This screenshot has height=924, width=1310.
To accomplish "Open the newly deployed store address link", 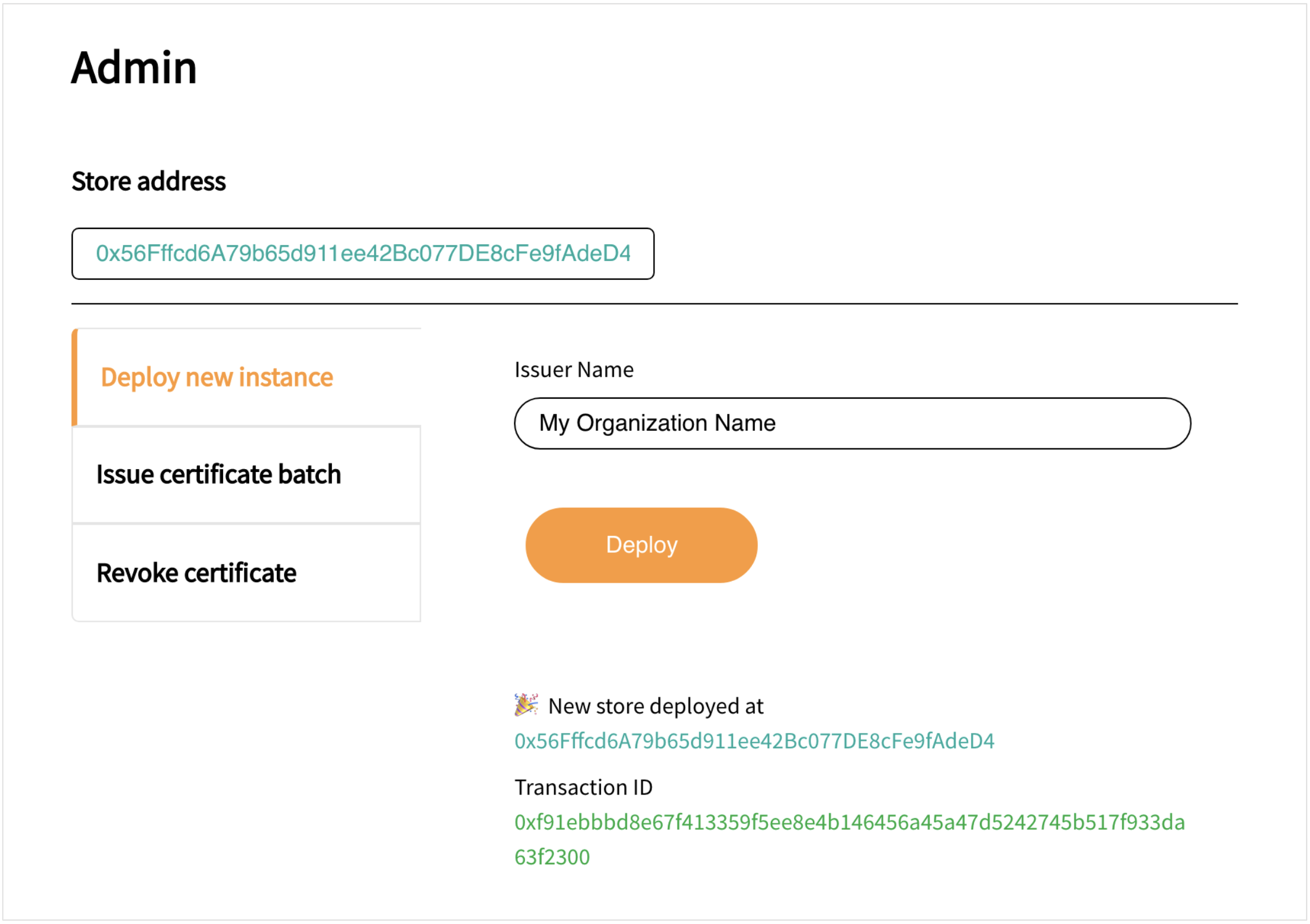I will 754,741.
